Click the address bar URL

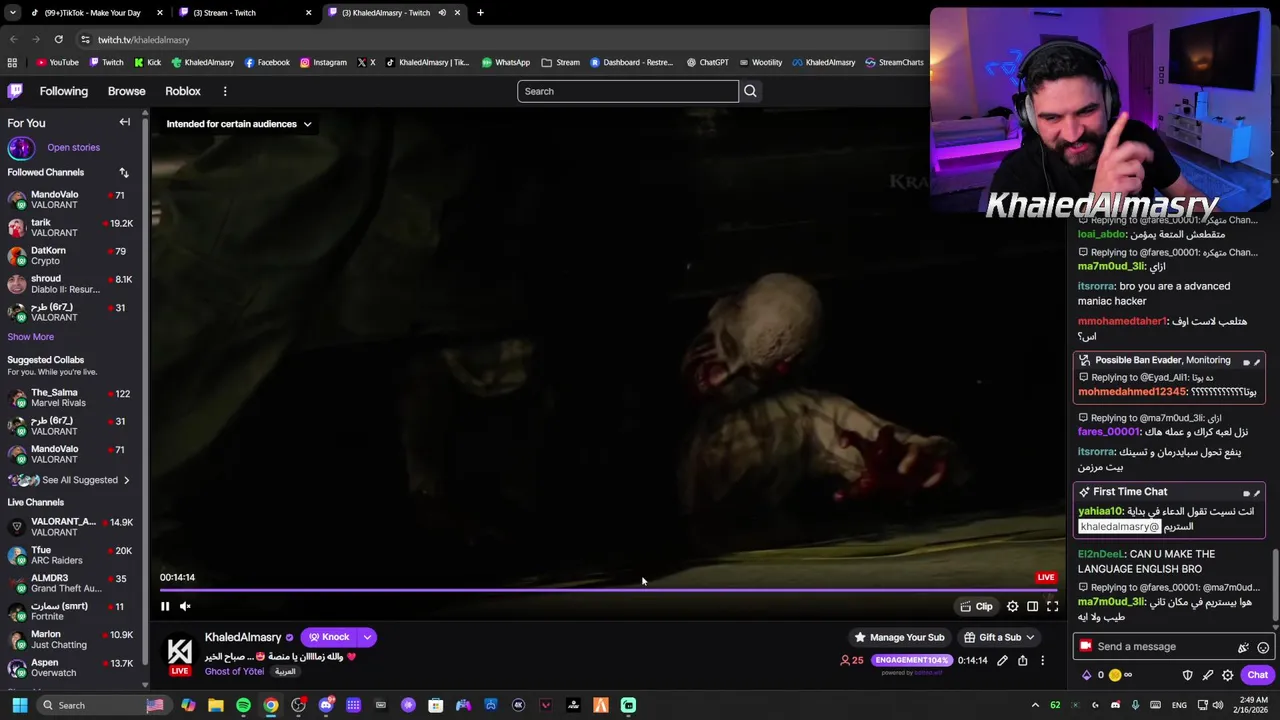tap(144, 40)
